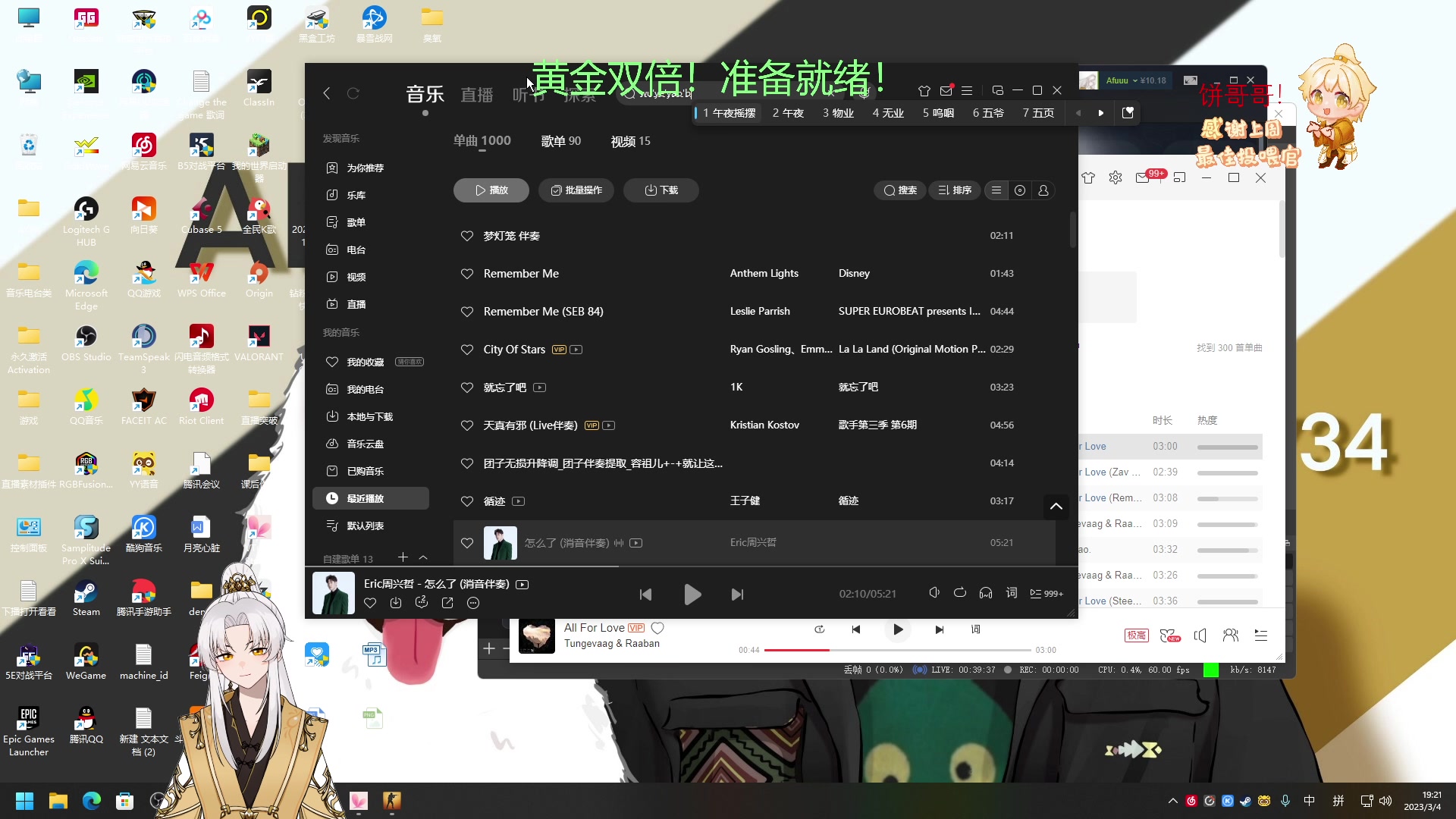Like All For Love in NetEase

pos(657,628)
